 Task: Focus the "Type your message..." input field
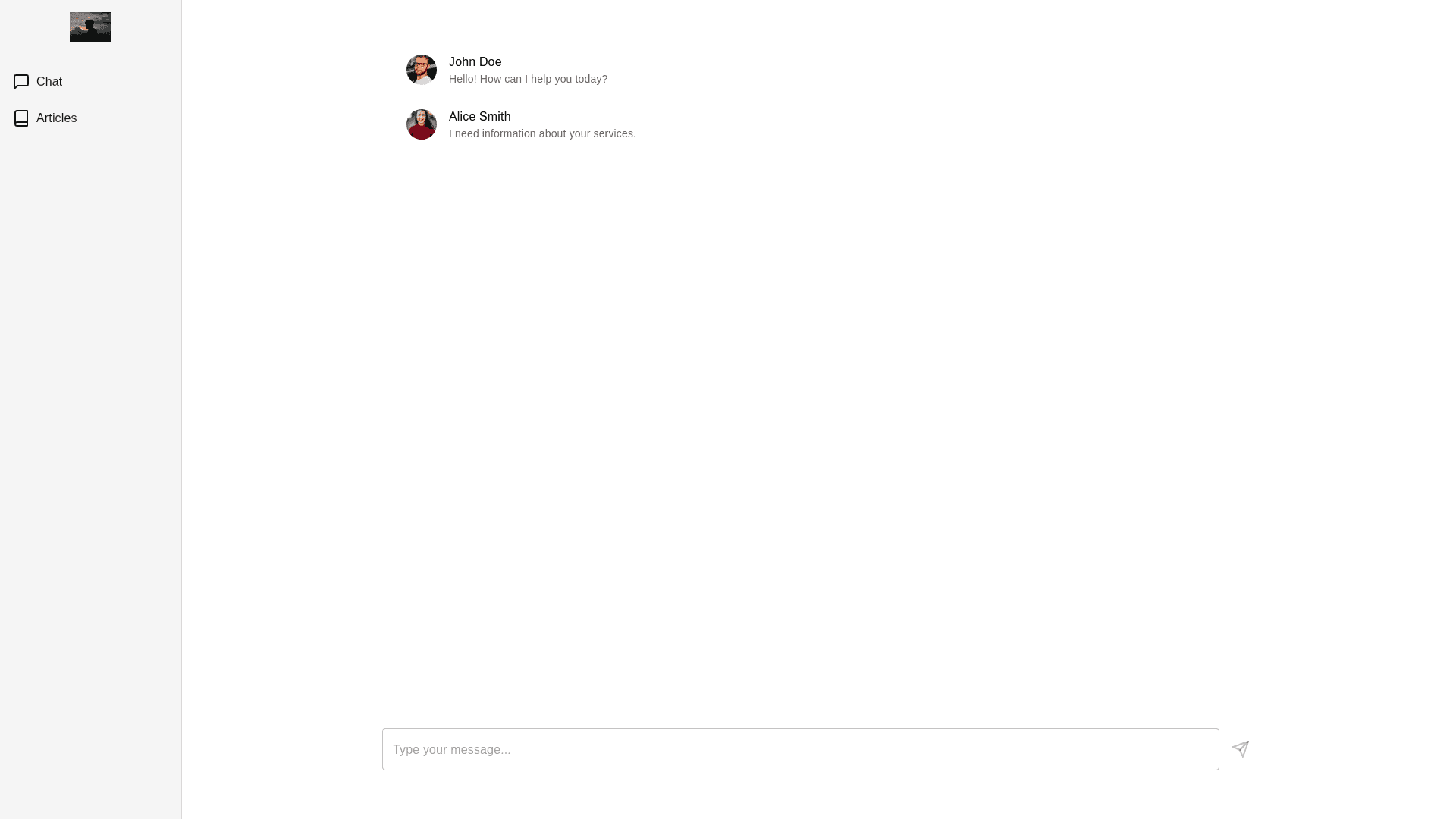click(x=800, y=749)
